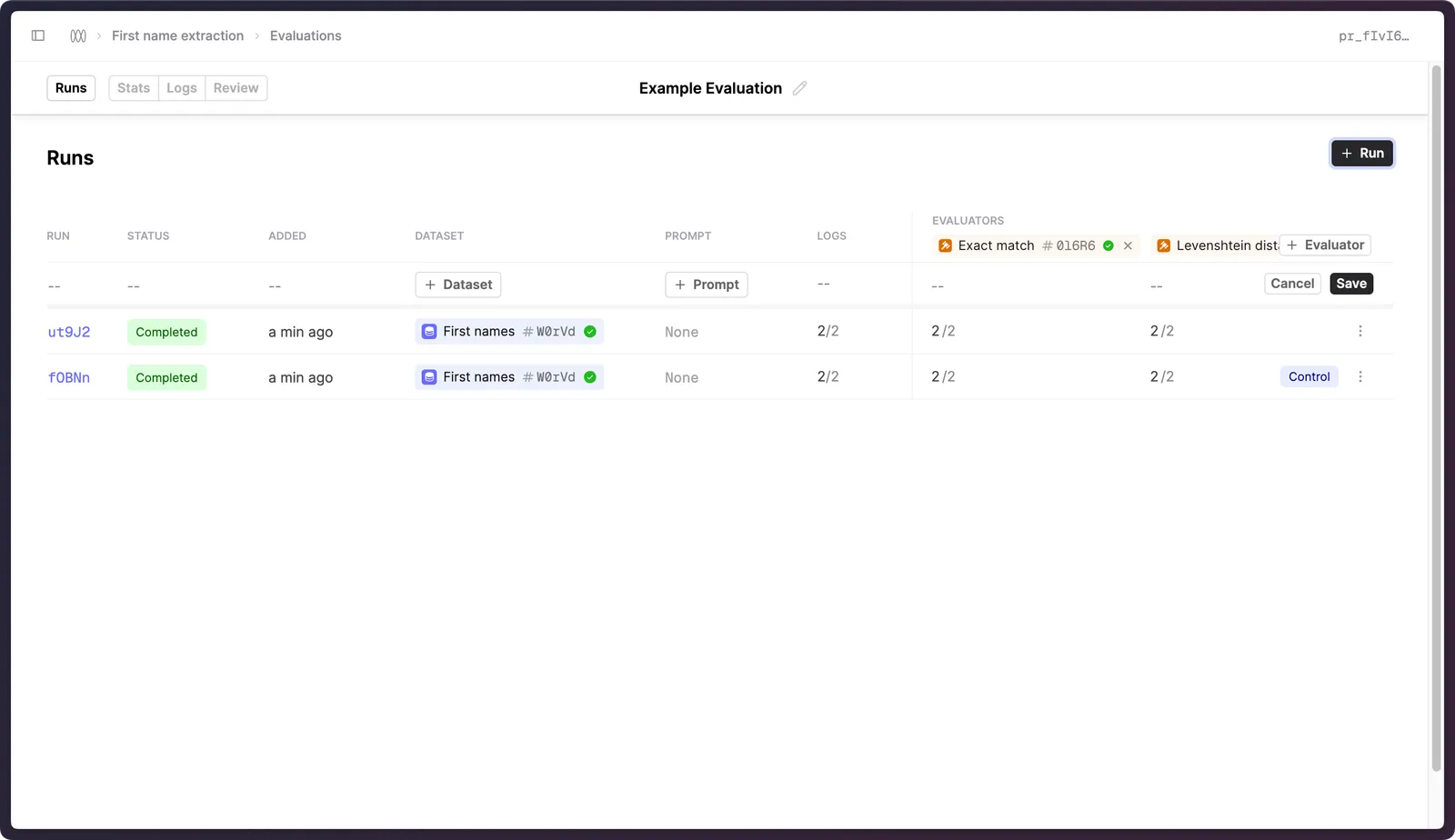Click None prompt in ut9J2 row
The width and height of the screenshot is (1455, 840).
click(x=681, y=332)
